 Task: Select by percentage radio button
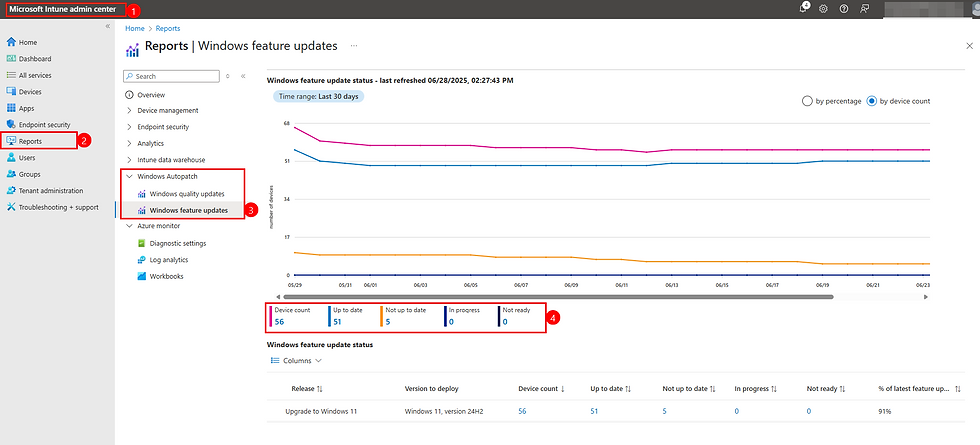click(807, 101)
